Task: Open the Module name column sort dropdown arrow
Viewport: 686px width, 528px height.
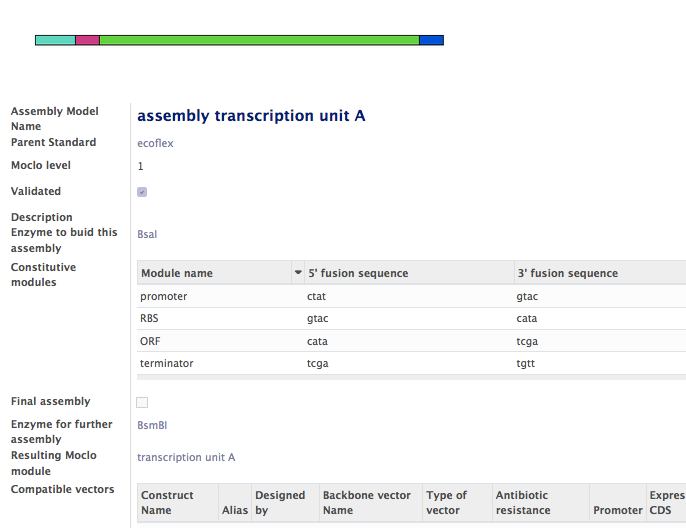Action: click(x=298, y=273)
